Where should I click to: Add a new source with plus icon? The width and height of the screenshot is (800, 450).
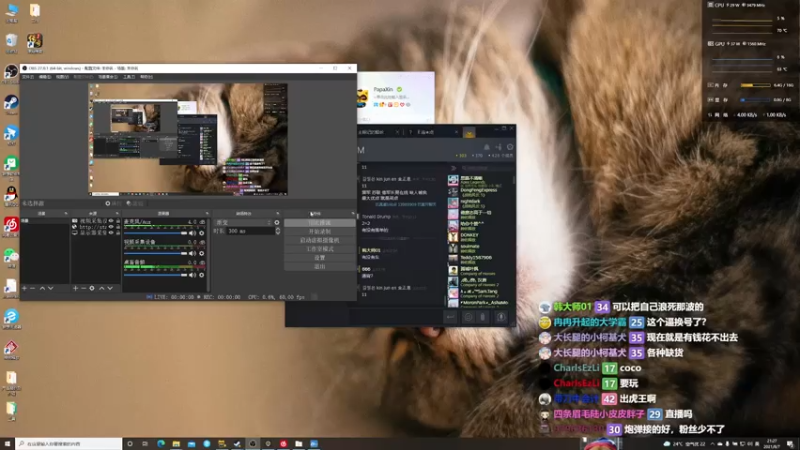[x=75, y=288]
